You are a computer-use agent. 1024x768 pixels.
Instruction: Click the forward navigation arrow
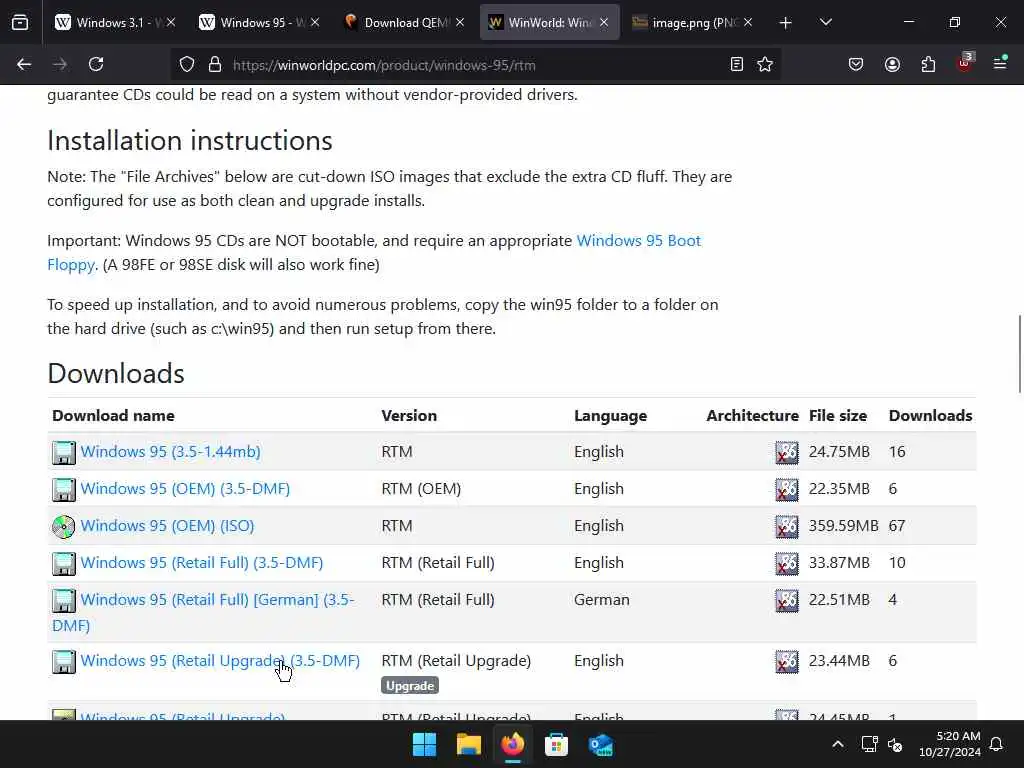pyautogui.click(x=60, y=64)
